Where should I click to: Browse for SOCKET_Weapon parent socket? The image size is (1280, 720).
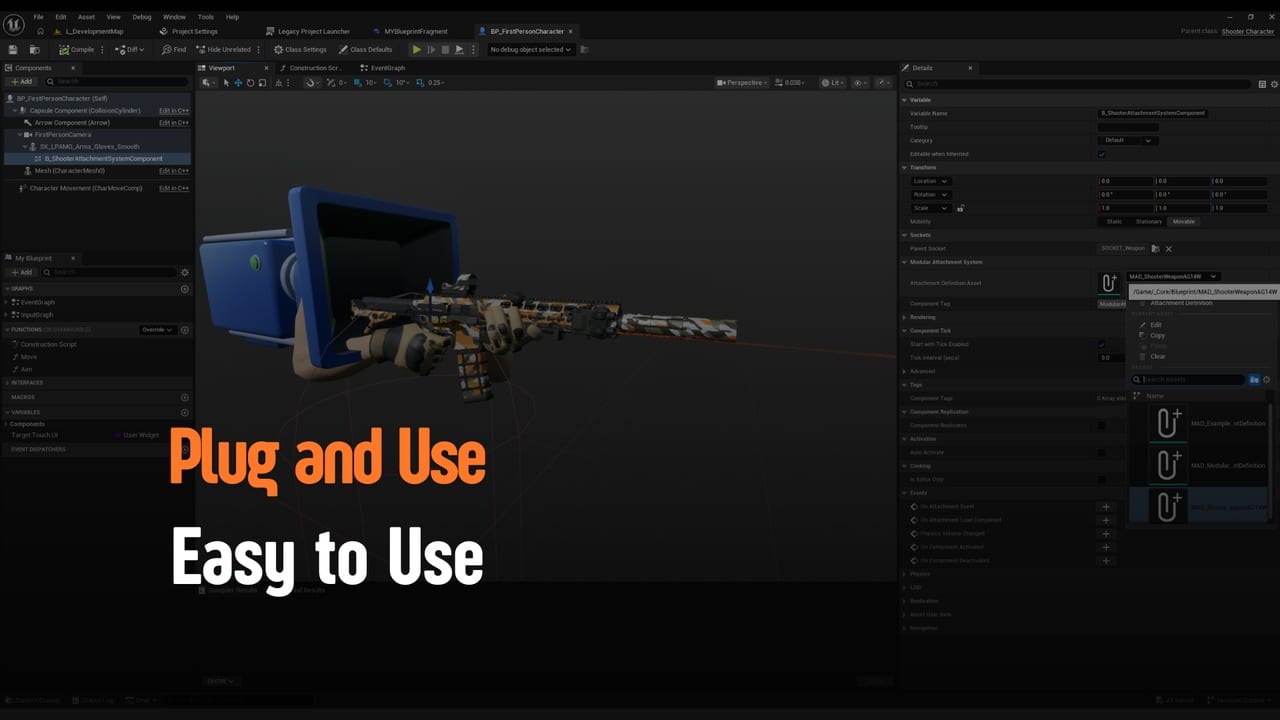(1156, 249)
